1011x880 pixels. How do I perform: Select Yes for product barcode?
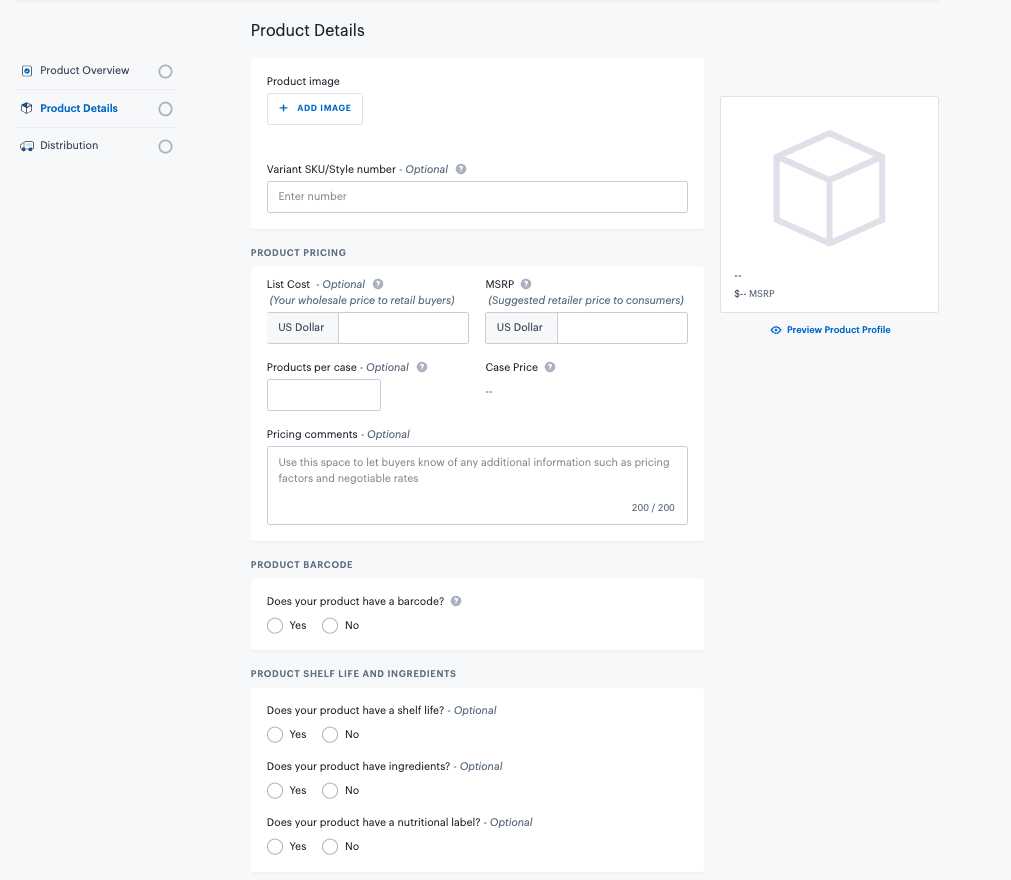[275, 626]
